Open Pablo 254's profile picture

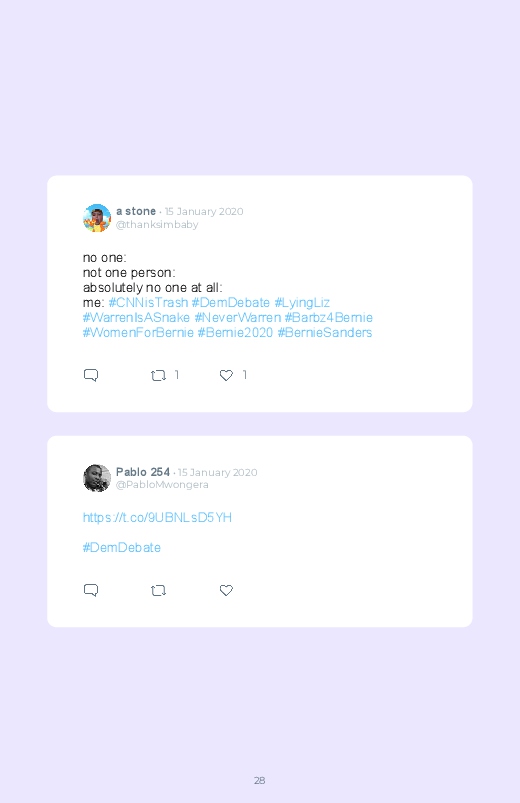pos(97,478)
